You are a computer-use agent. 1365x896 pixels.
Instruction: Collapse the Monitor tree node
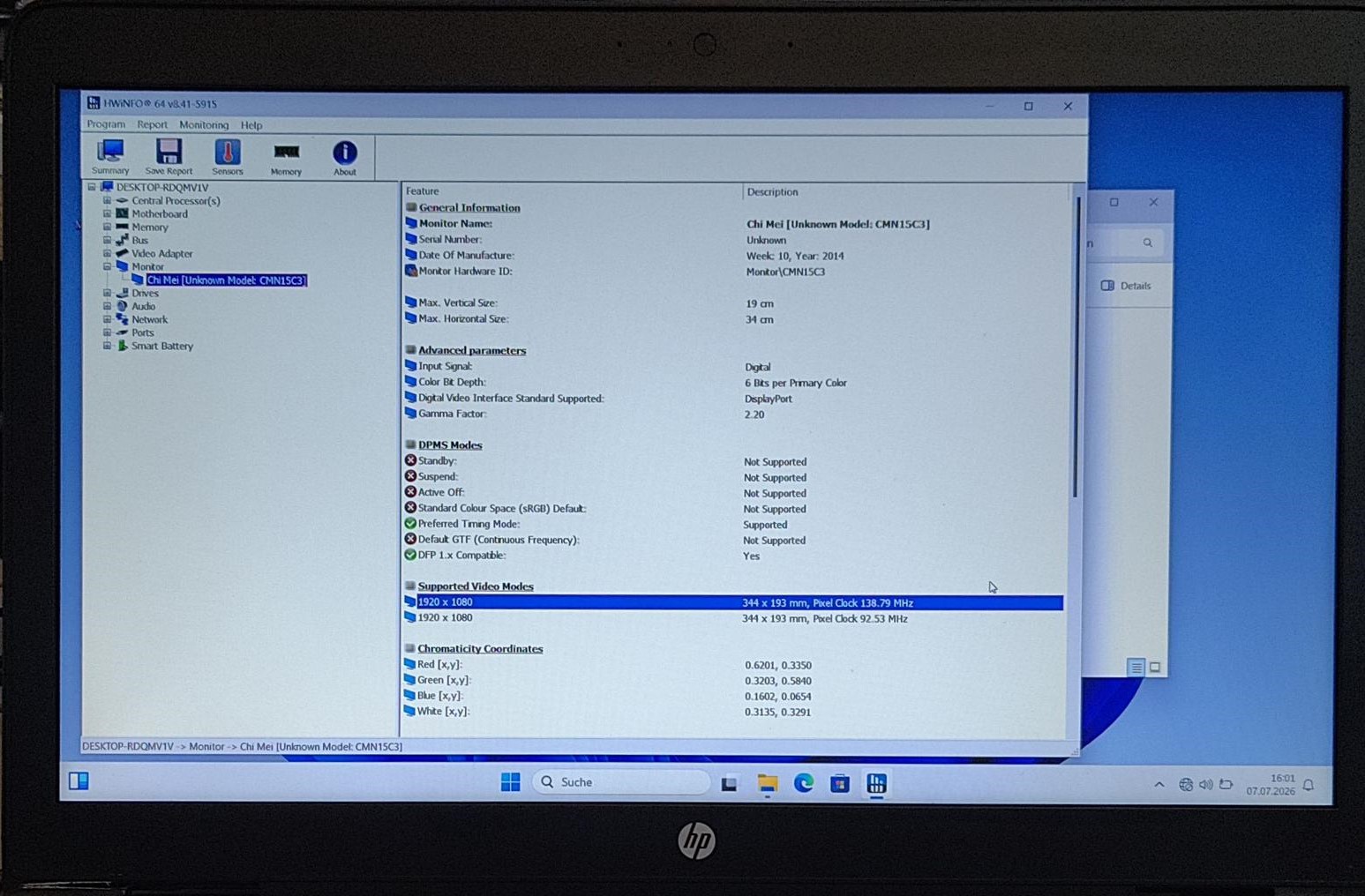(x=108, y=266)
